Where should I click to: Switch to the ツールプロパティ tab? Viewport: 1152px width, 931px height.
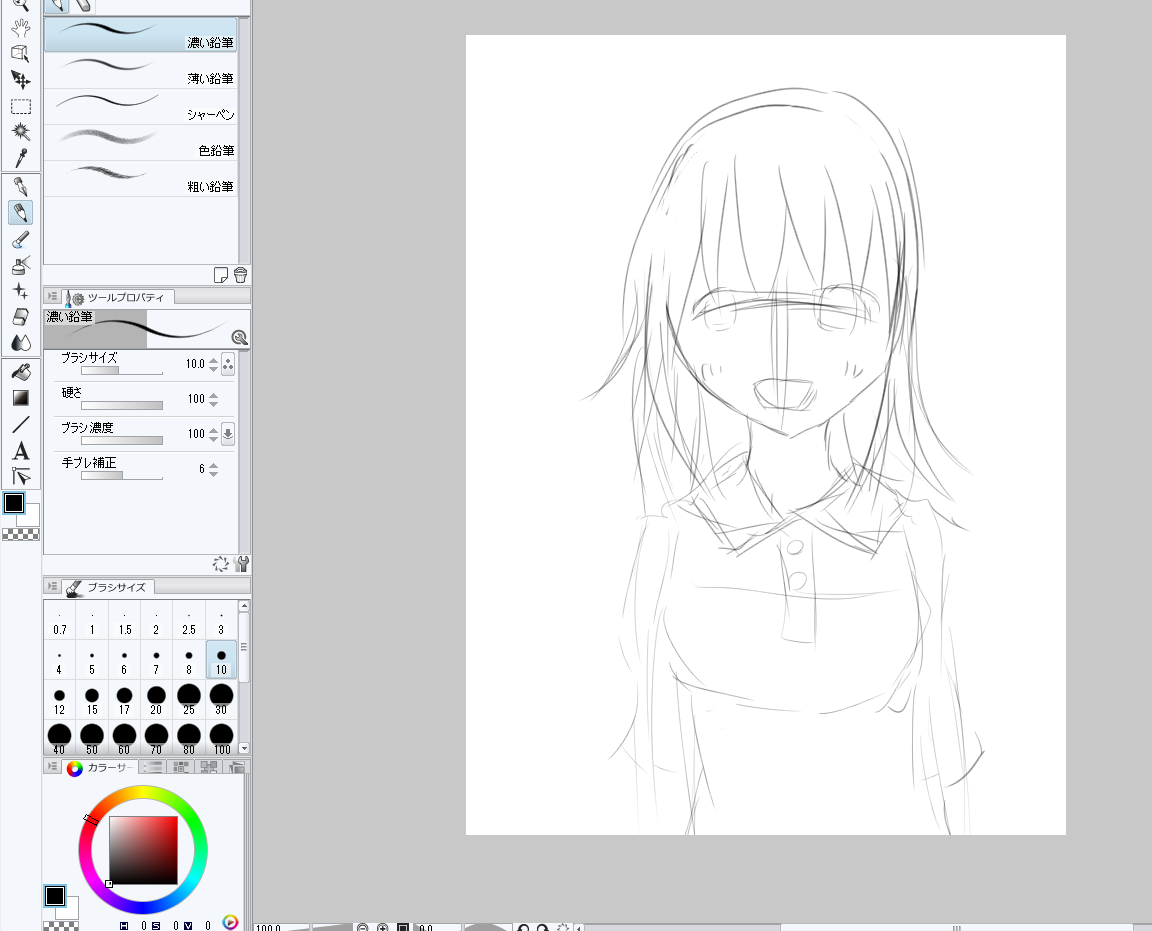tap(120, 297)
